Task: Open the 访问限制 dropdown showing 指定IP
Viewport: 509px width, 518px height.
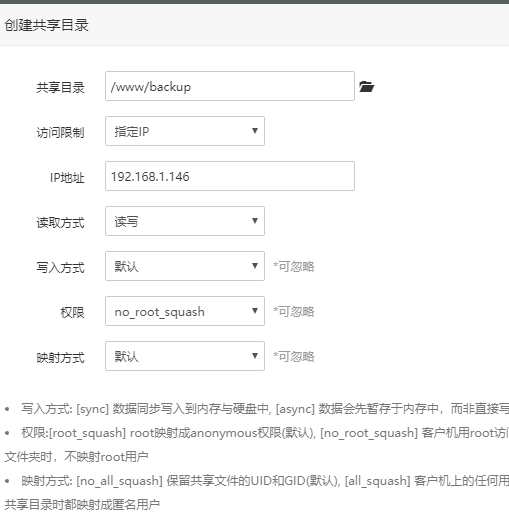Action: click(x=185, y=131)
